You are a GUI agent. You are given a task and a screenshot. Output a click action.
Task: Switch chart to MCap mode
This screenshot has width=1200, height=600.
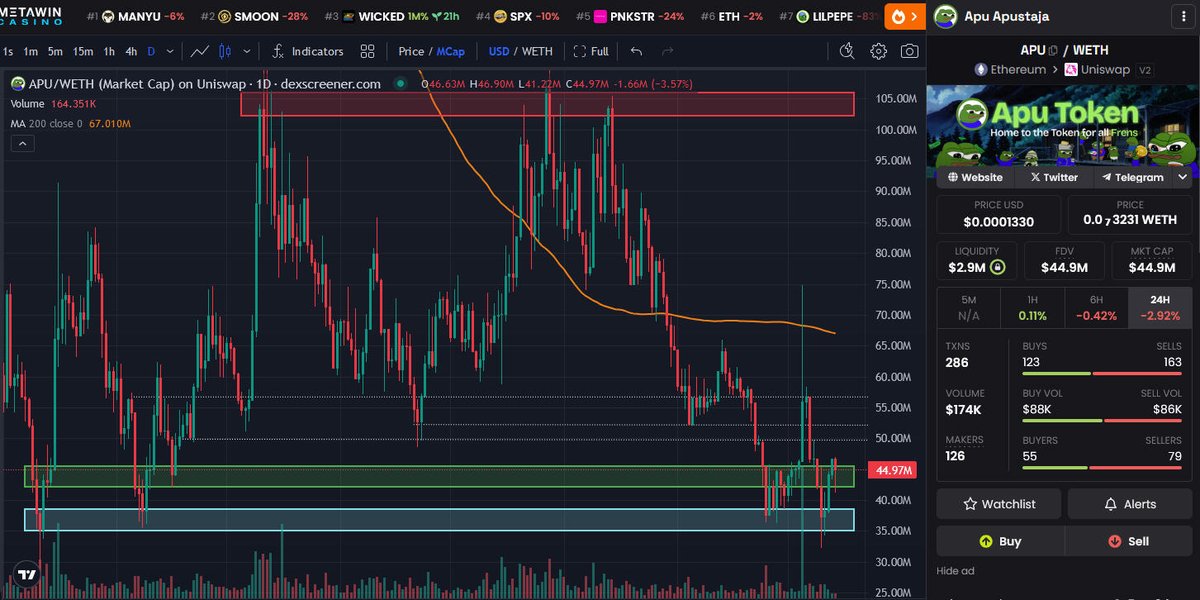(450, 51)
